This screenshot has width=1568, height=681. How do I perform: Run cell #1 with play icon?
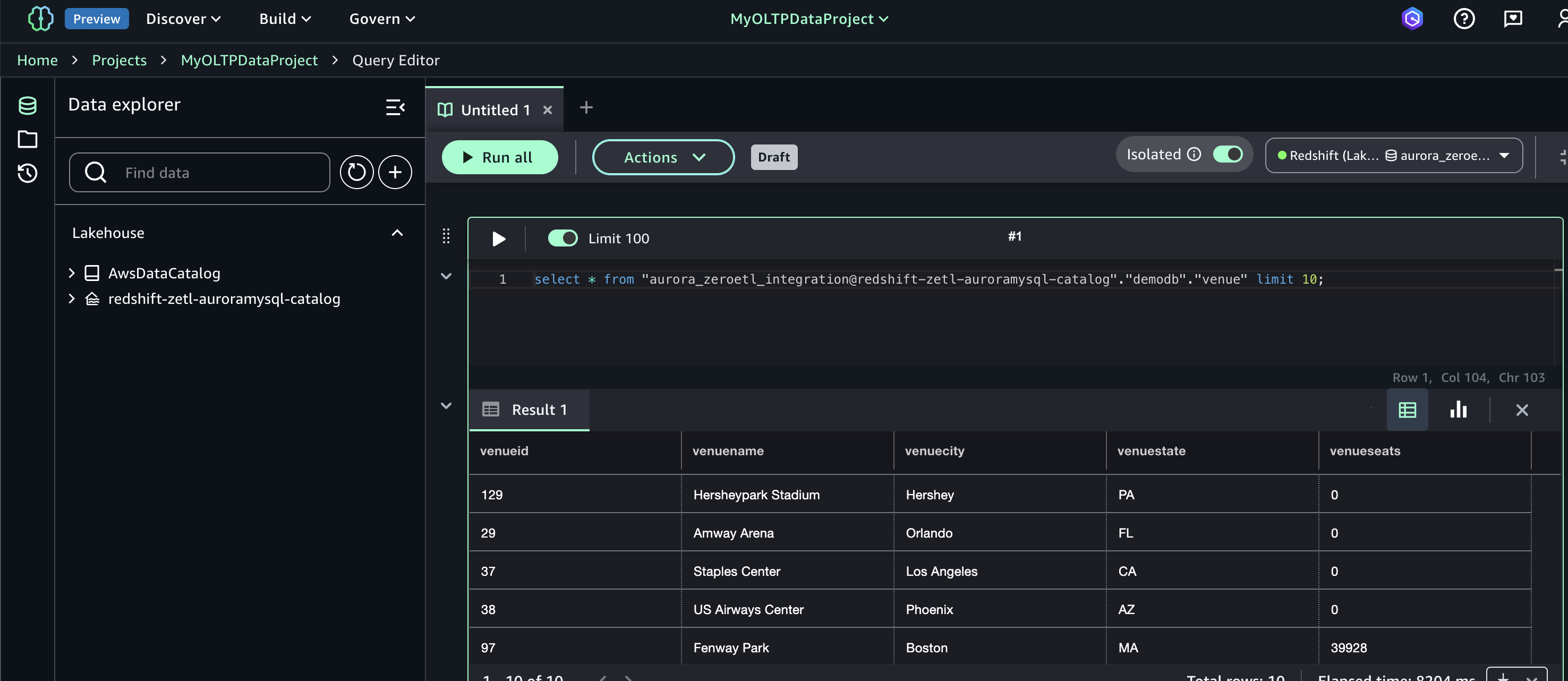[x=499, y=239]
